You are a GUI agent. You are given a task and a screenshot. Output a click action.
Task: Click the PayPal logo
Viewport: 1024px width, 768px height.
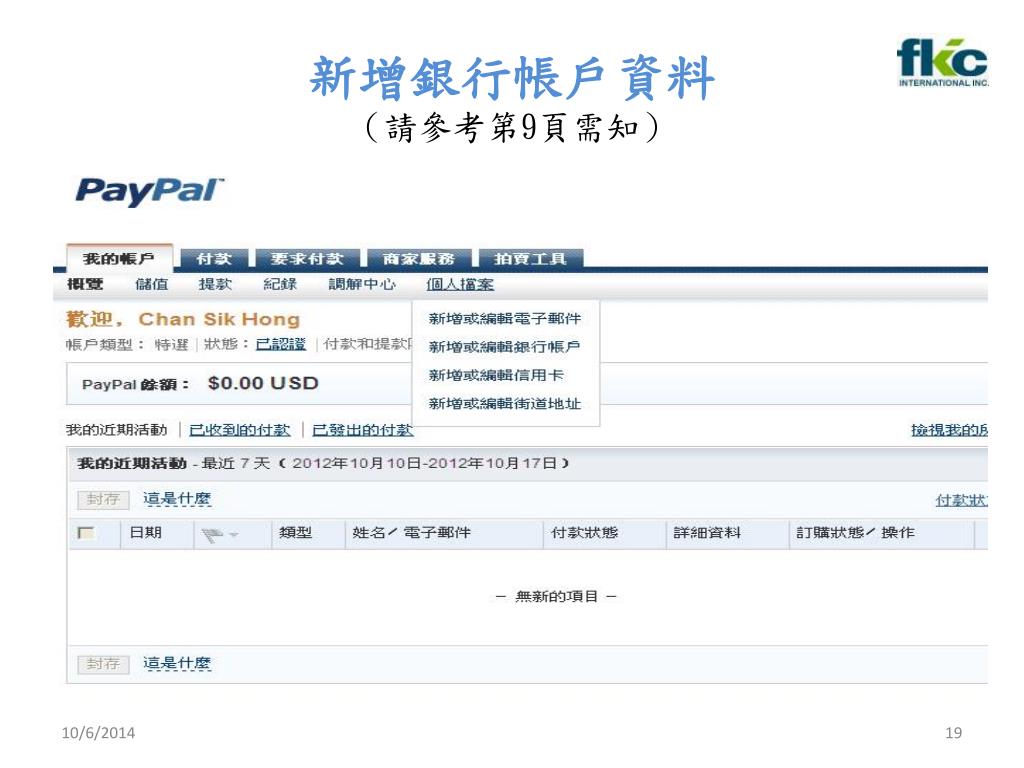pyautogui.click(x=150, y=192)
